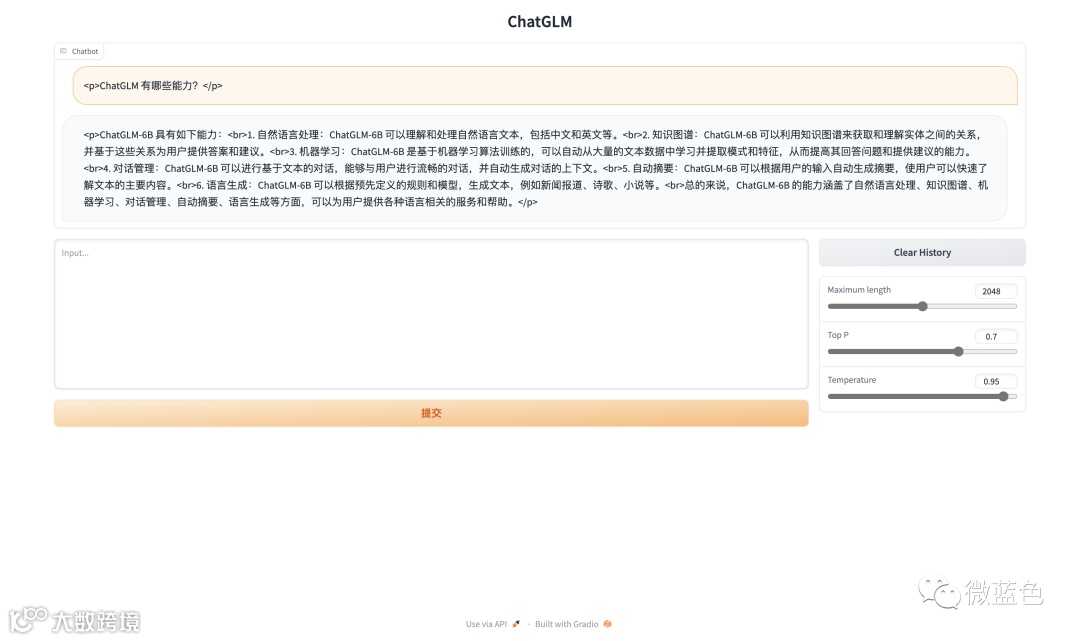
Task: Click the bot reply starting with ChatGLM-6B 具有如下能力
Action: tap(534, 168)
